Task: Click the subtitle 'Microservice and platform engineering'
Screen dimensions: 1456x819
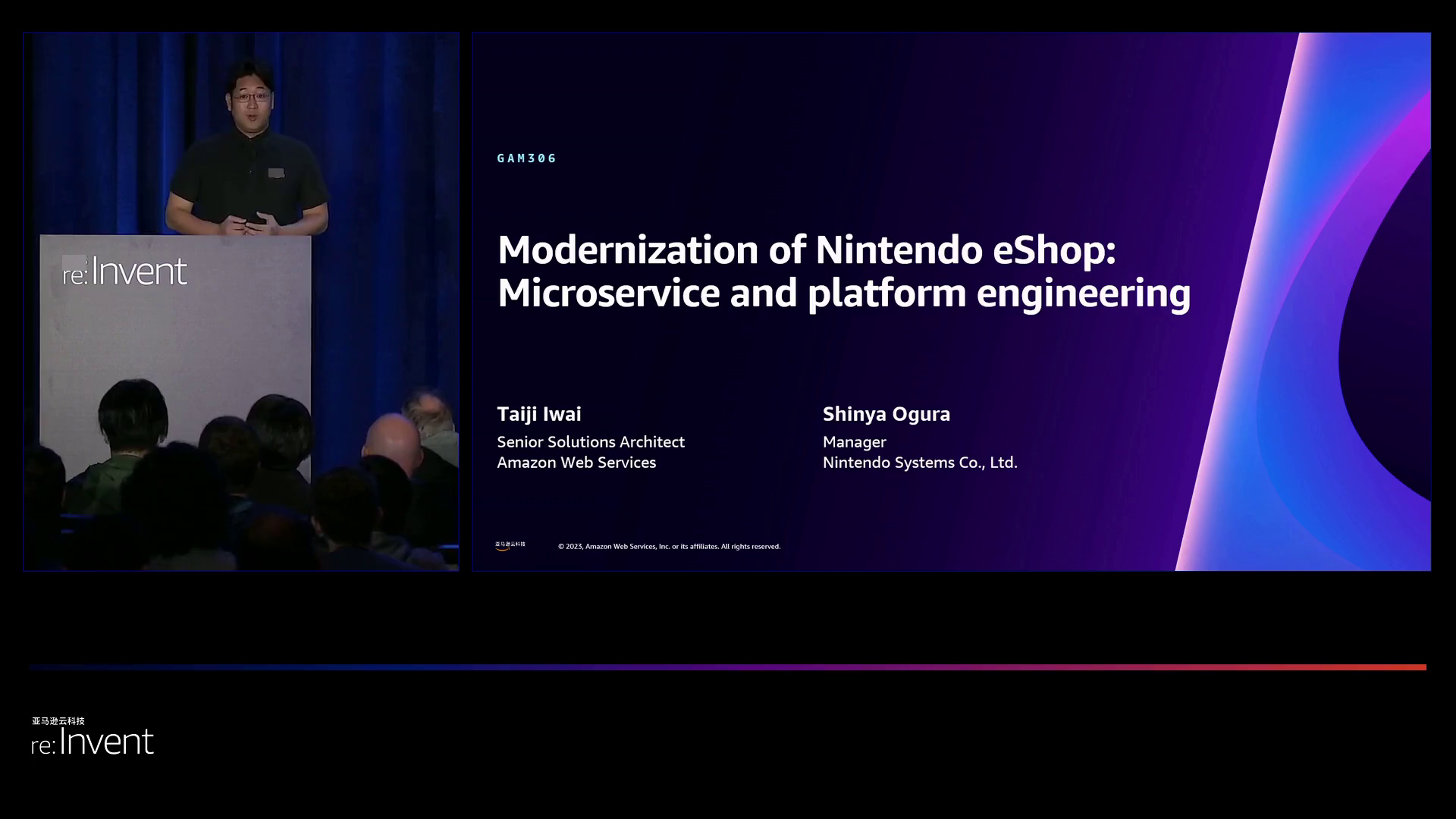Action: tap(843, 293)
